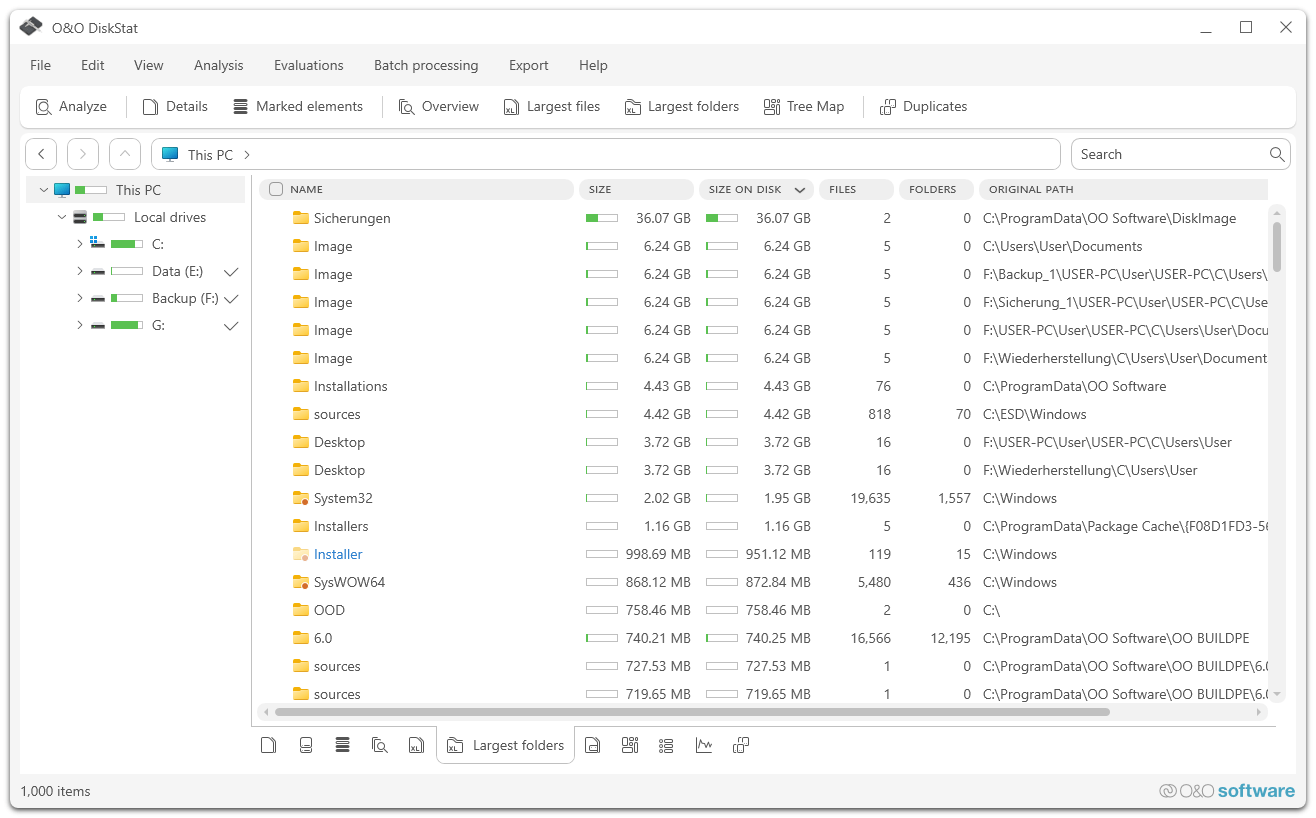This screenshot has width=1316, height=818.
Task: Sort by the FOLDERS column header
Action: (x=936, y=189)
